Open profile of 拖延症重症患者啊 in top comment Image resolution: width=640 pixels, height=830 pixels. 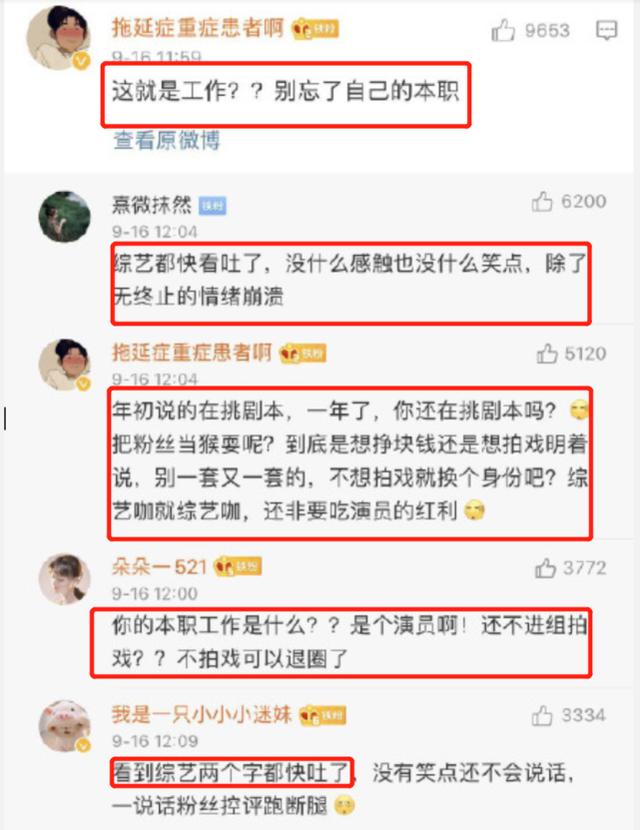(198, 28)
